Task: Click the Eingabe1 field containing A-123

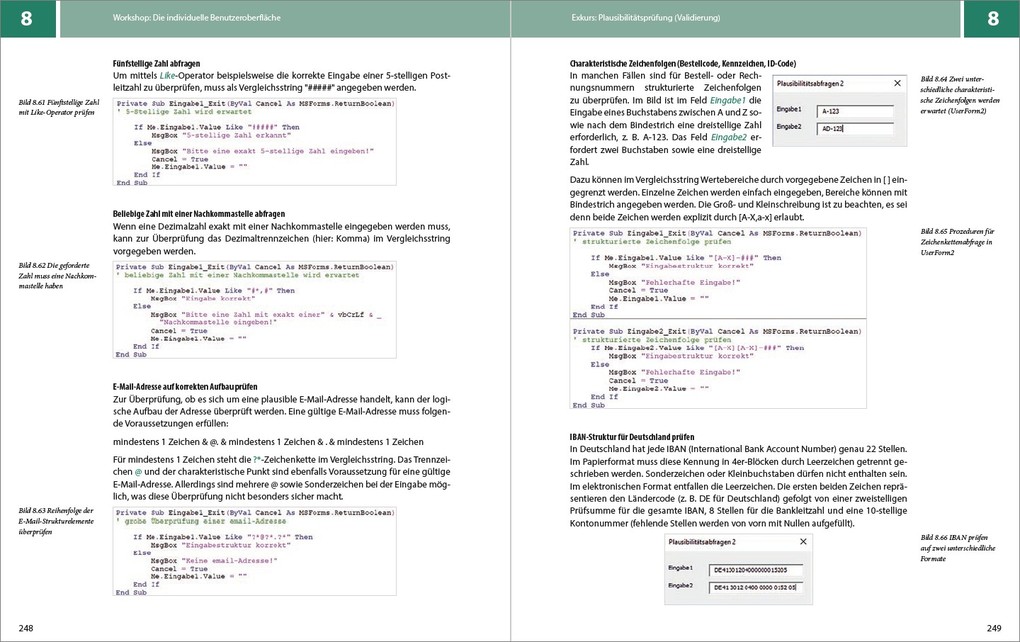Action: [x=853, y=112]
